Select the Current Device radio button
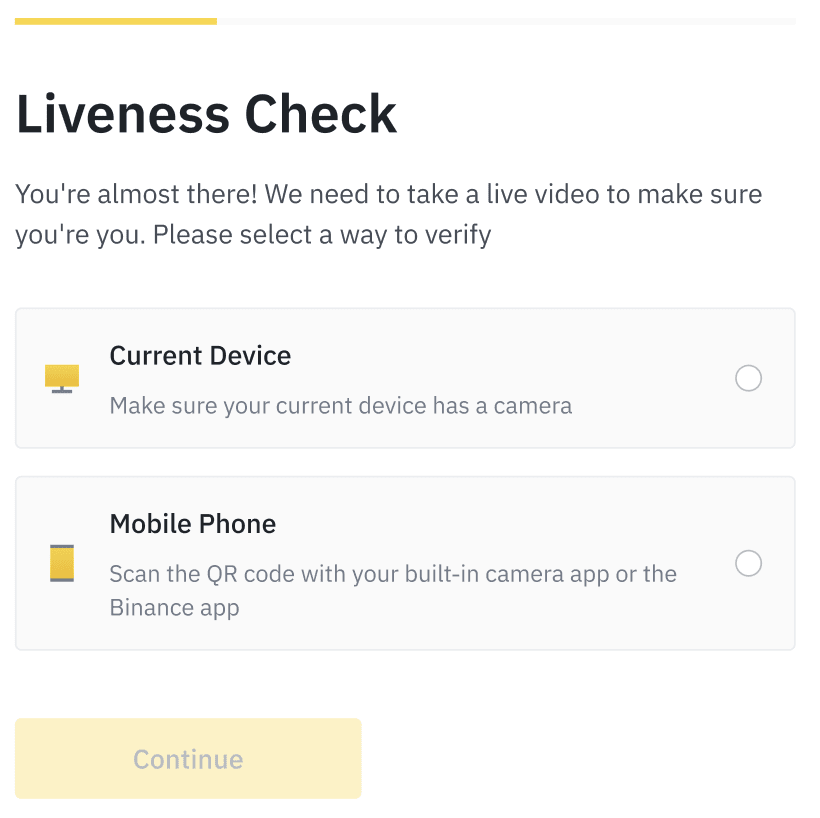 (748, 378)
